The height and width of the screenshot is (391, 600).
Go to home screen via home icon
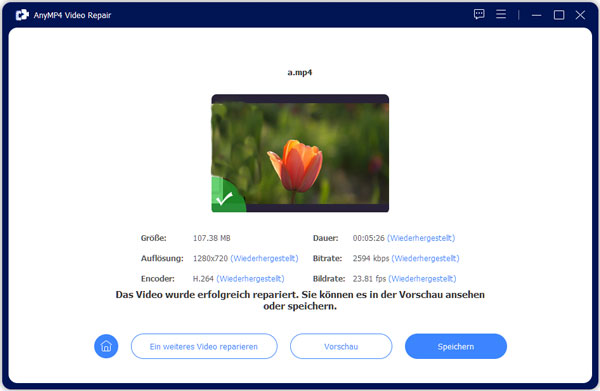[x=106, y=346]
